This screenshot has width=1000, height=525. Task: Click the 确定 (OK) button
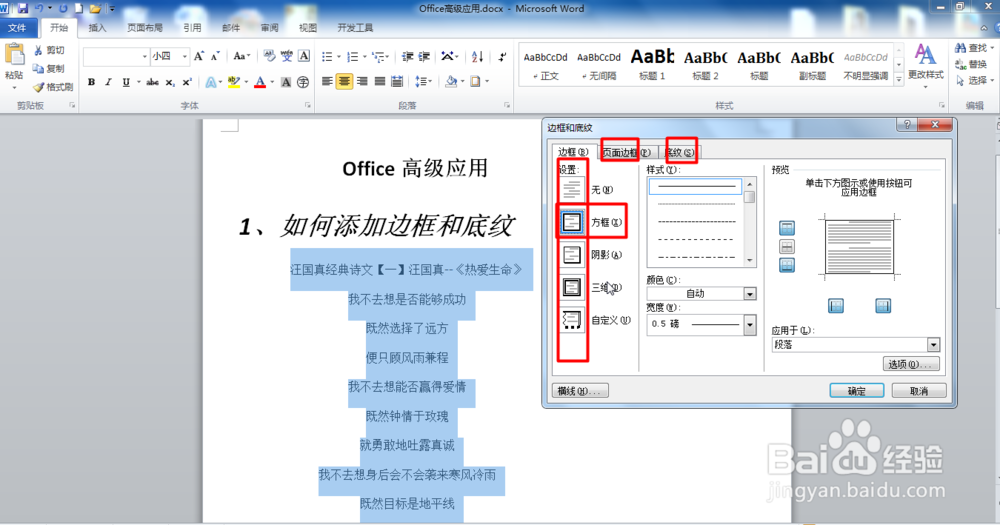857,391
